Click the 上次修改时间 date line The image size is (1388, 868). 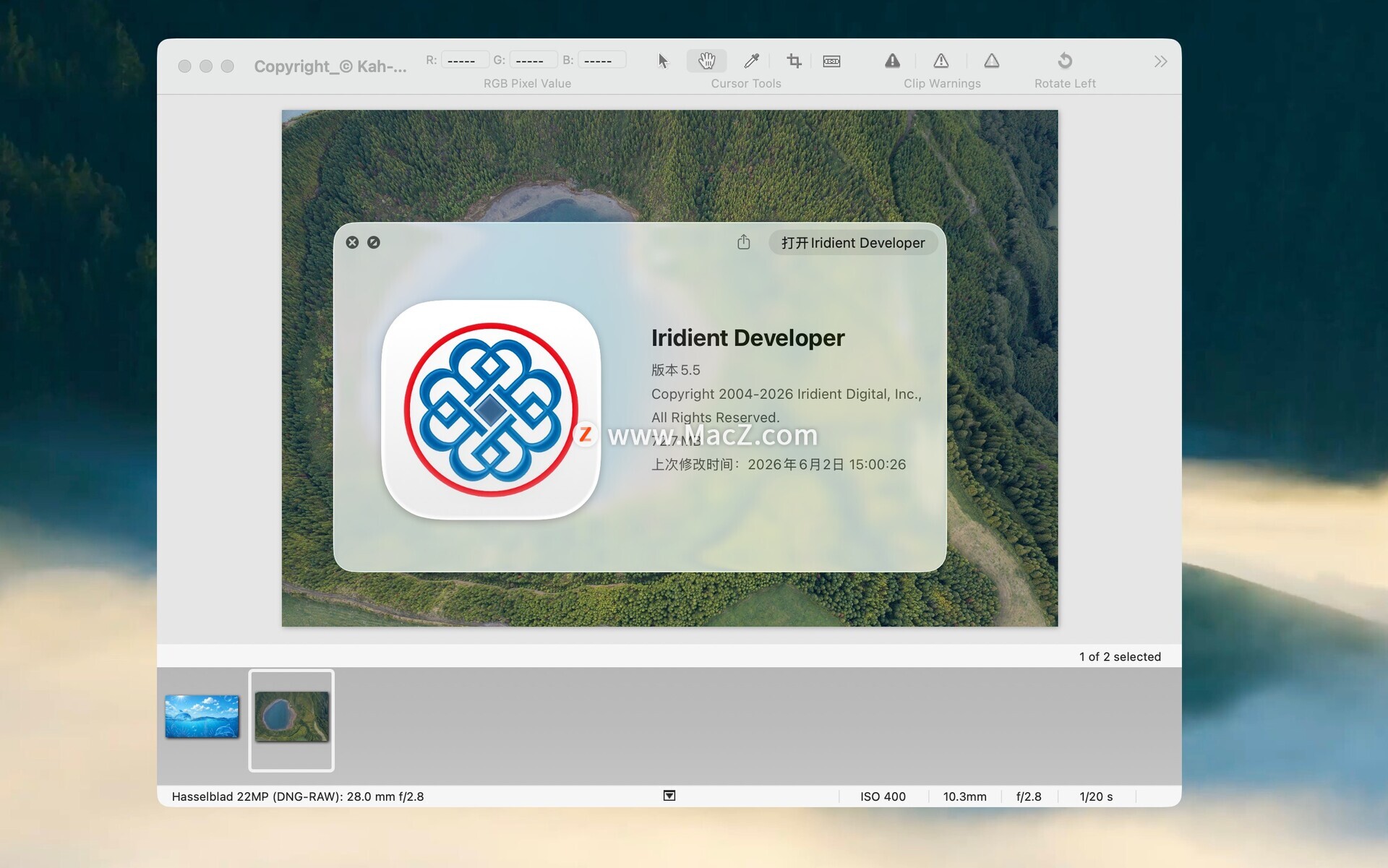(779, 465)
